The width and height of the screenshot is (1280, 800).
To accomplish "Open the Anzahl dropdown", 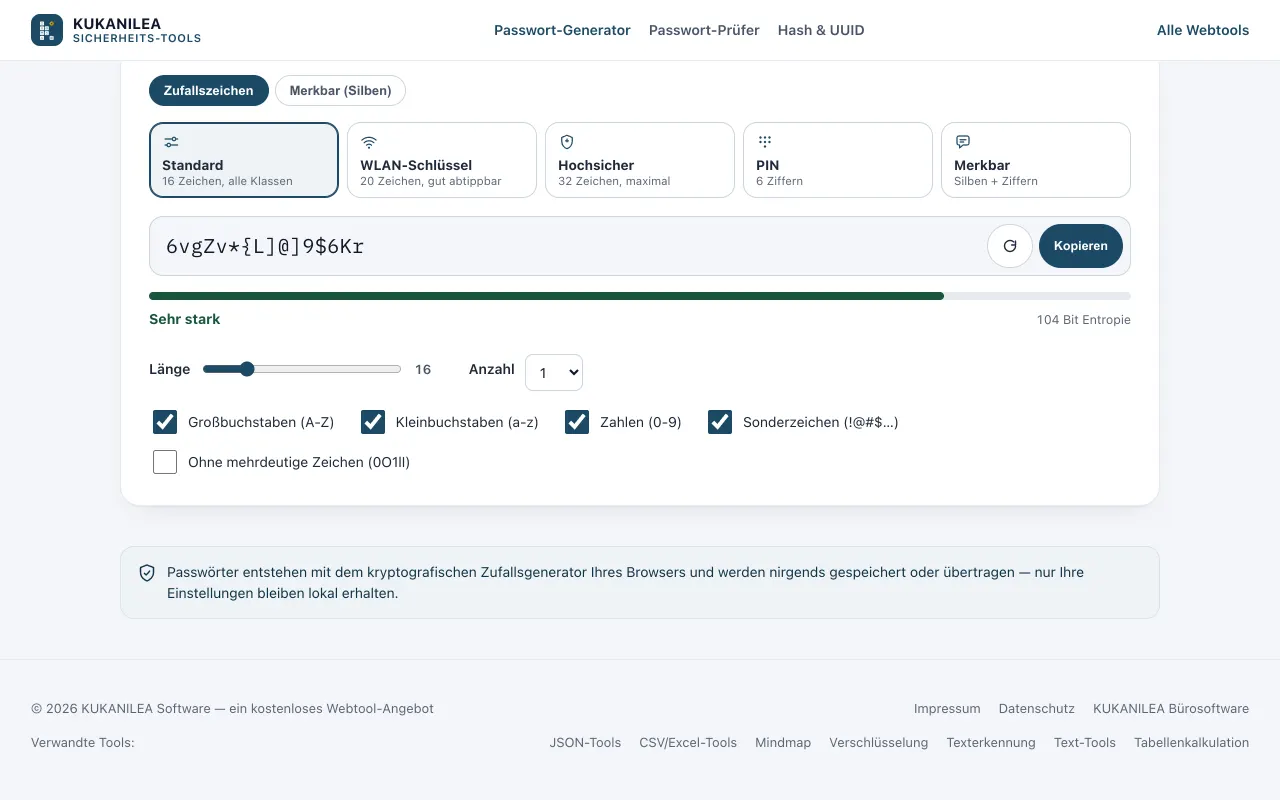I will (554, 372).
